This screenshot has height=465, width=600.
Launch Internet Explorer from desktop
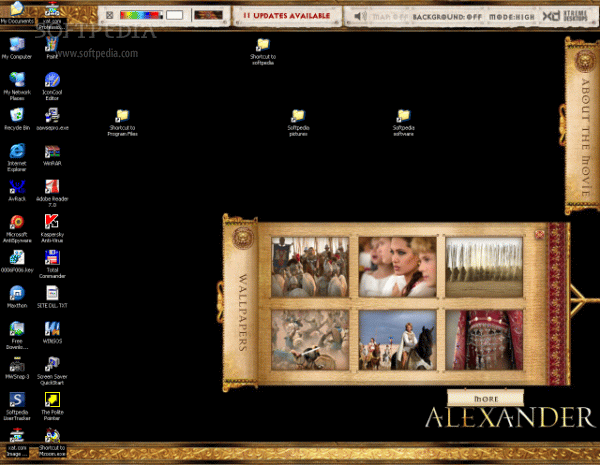click(x=17, y=158)
